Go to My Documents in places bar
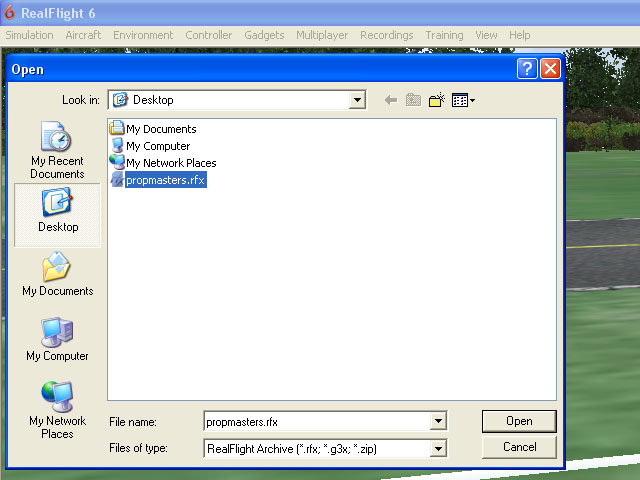The image size is (640, 480). [57, 273]
